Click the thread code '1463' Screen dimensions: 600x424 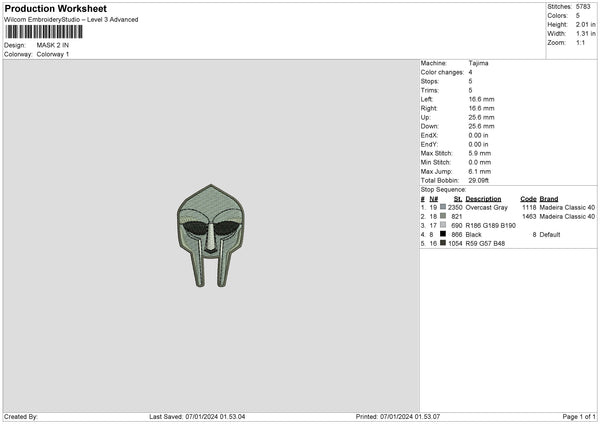point(529,217)
